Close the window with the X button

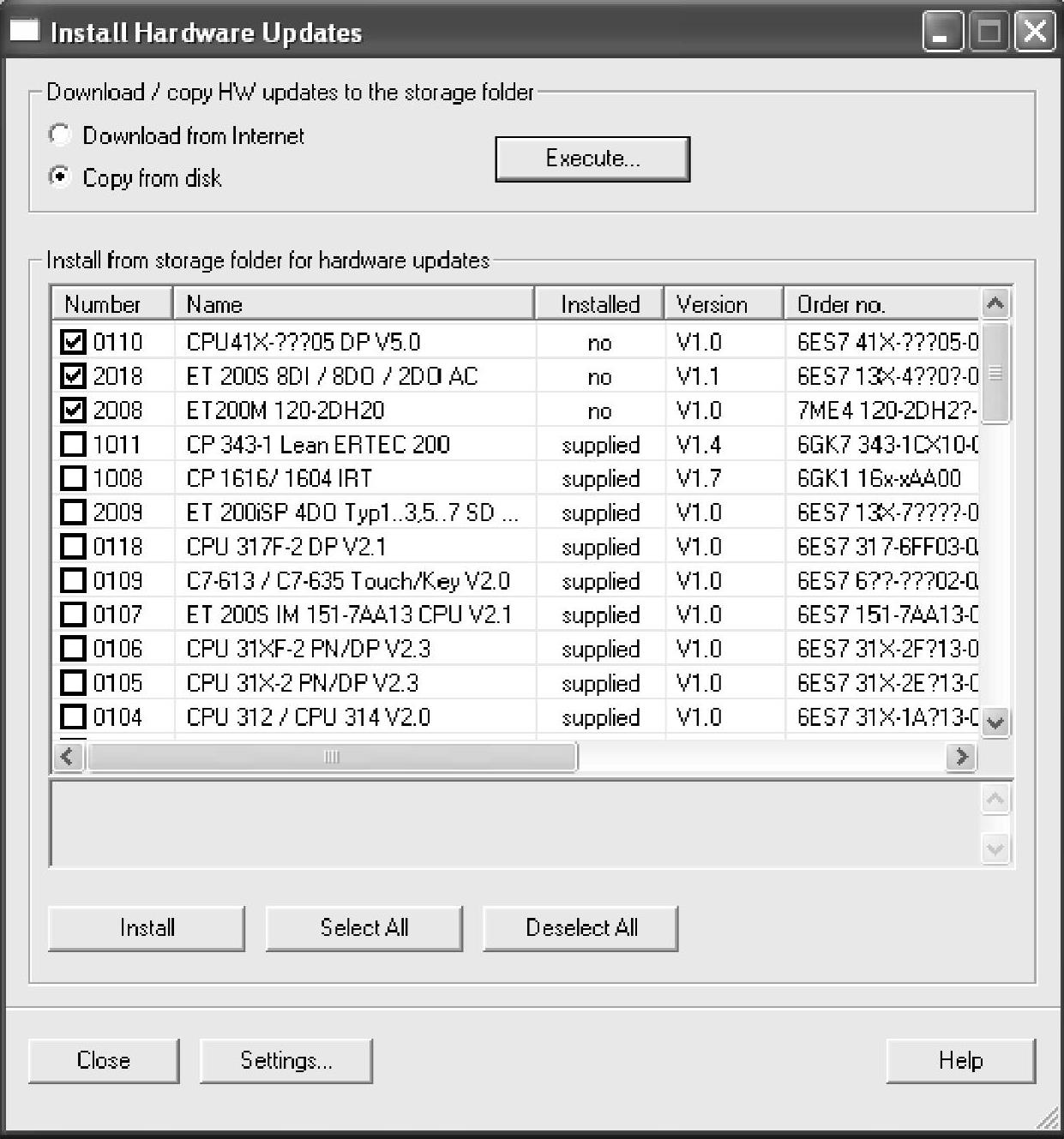coord(1035,33)
